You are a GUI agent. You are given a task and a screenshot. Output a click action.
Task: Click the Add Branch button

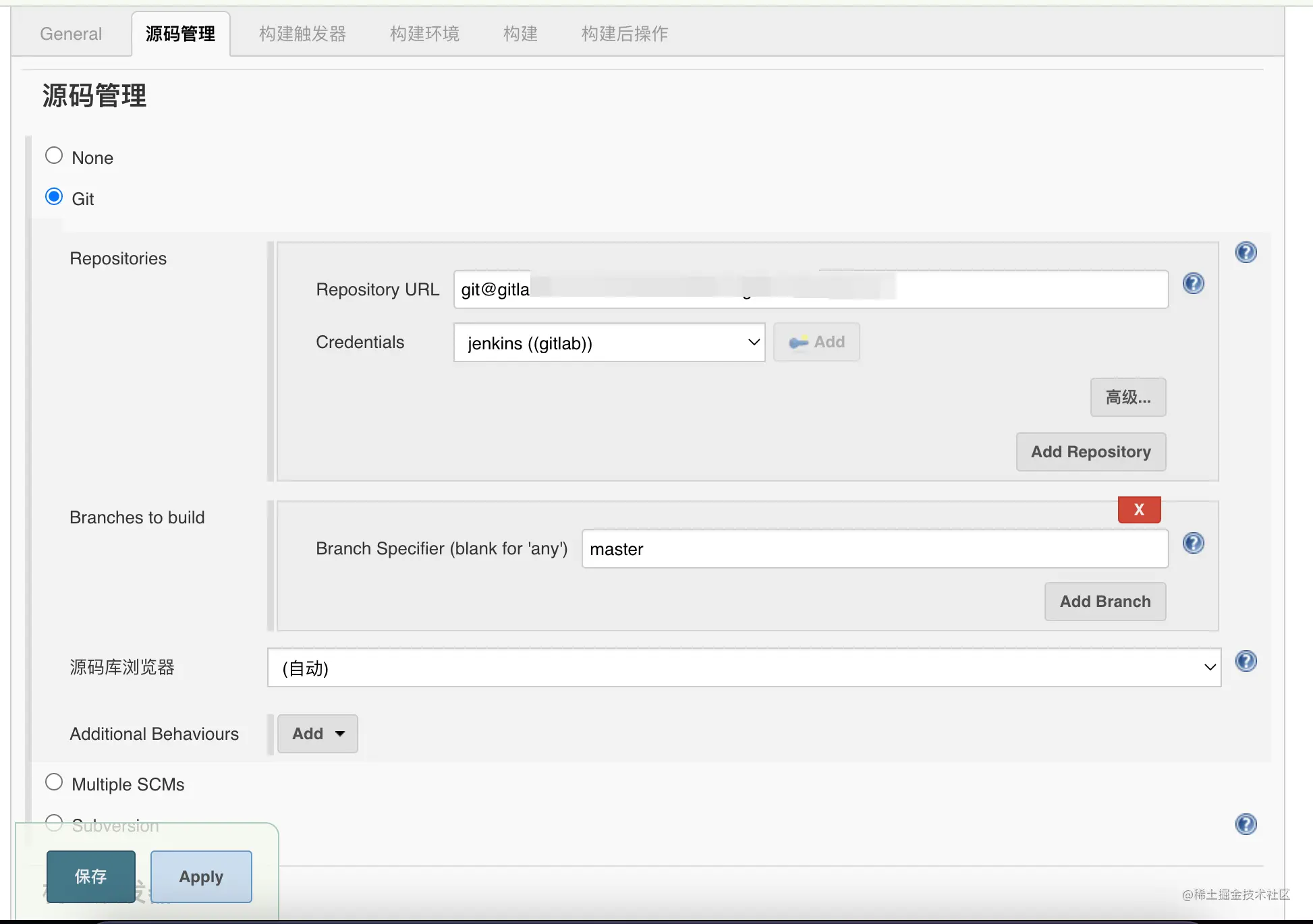tap(1105, 602)
